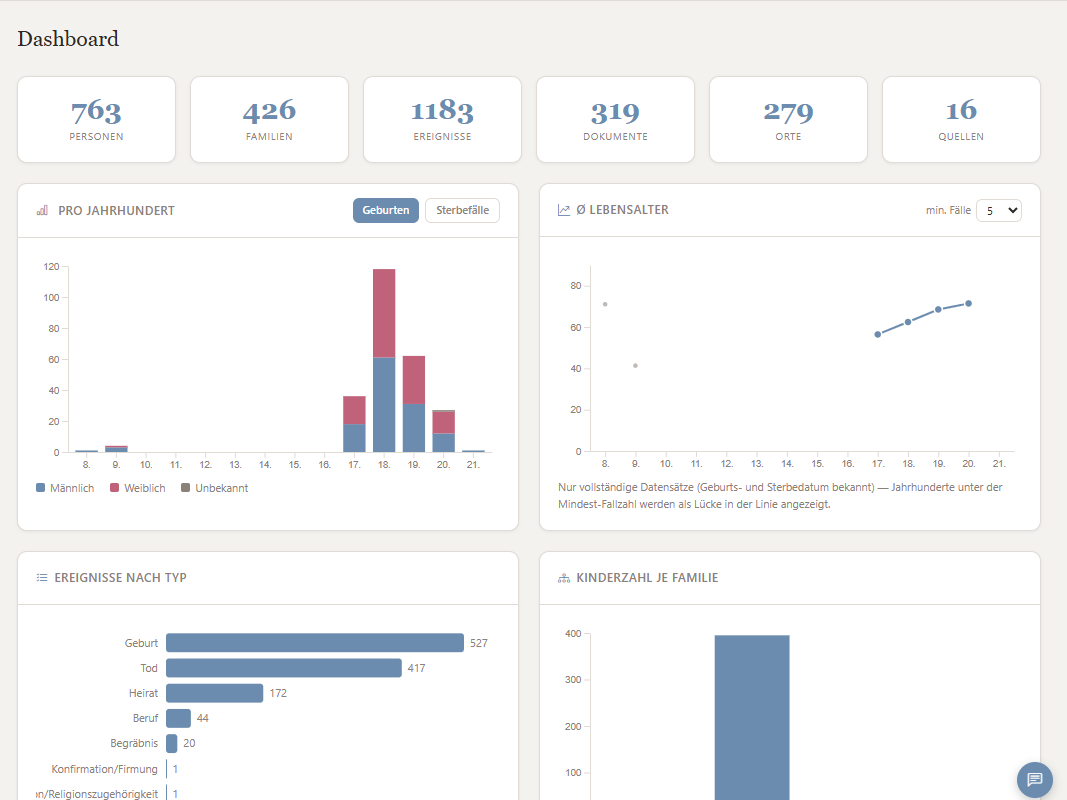Open the chat bubble icon

(x=1034, y=780)
